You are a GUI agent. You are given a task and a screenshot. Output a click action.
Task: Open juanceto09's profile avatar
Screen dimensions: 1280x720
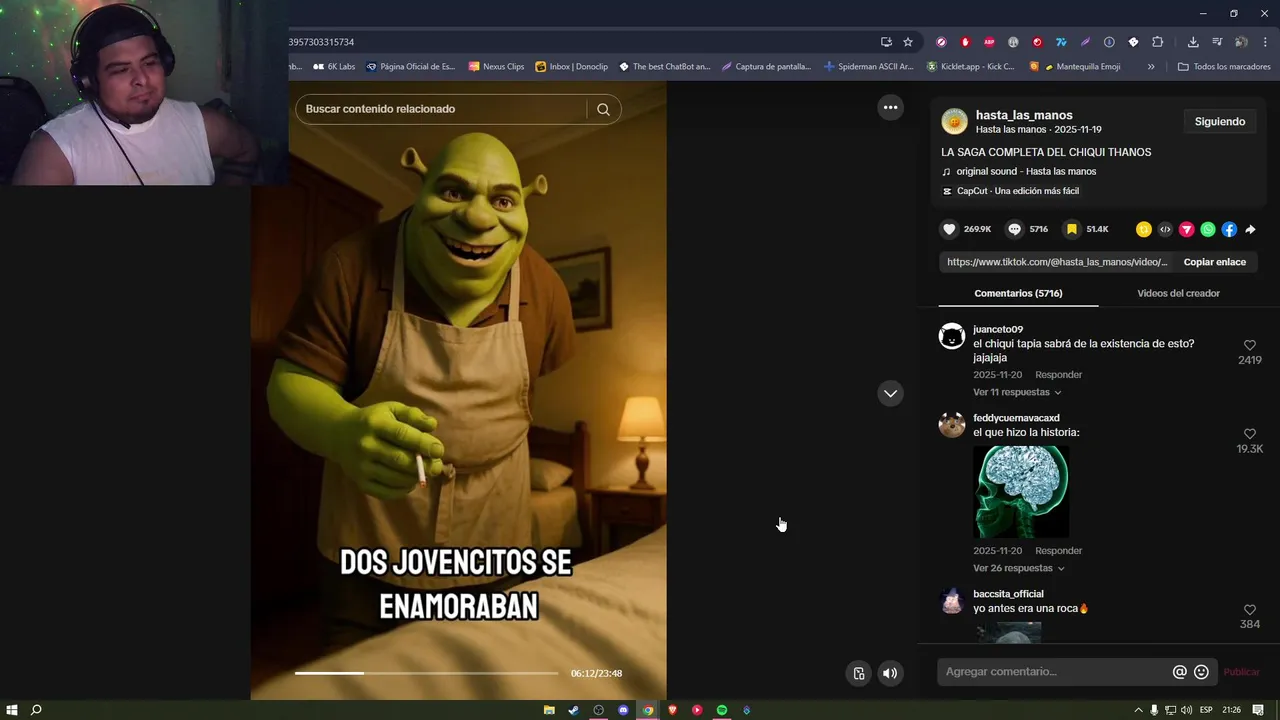[x=952, y=336]
